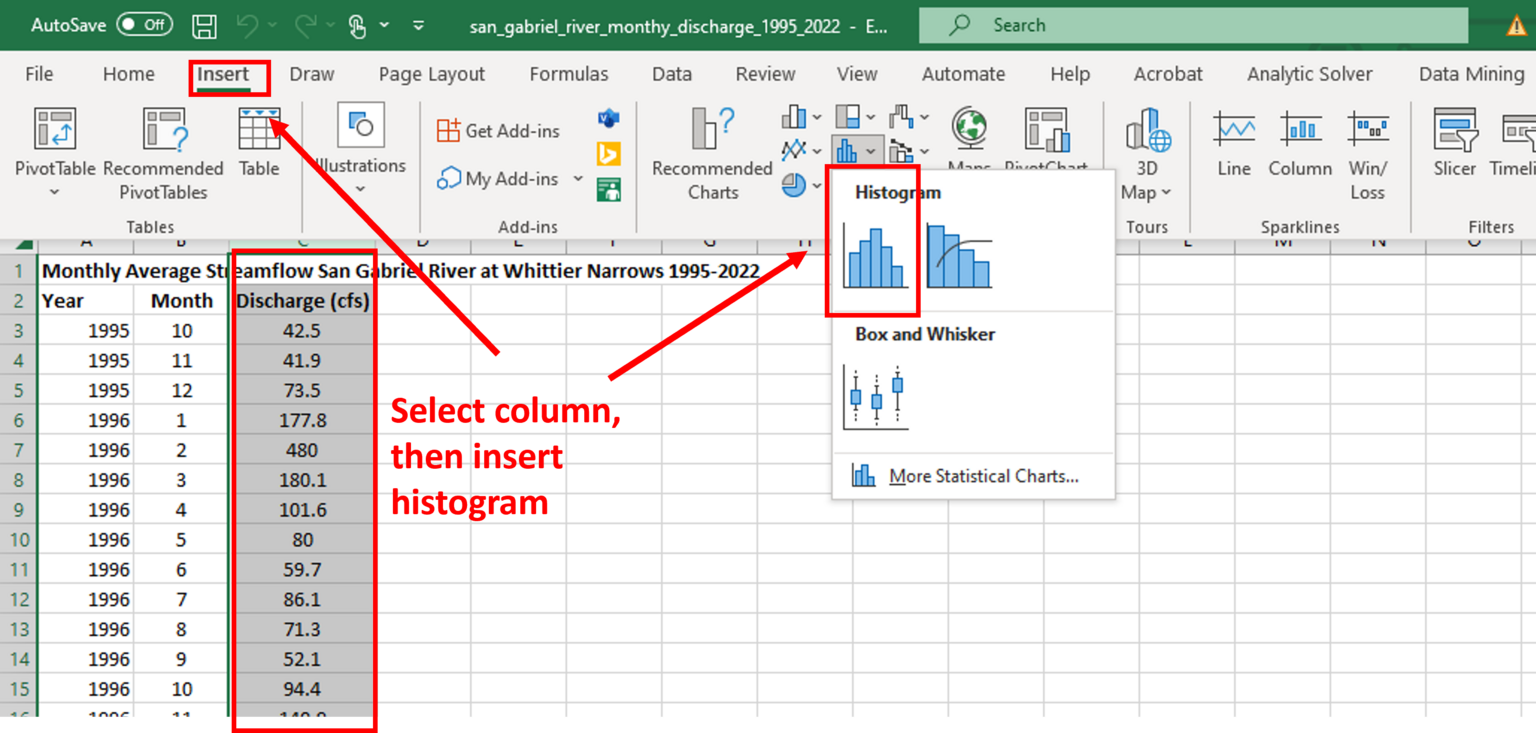Click Get Add-ins button

(x=498, y=131)
